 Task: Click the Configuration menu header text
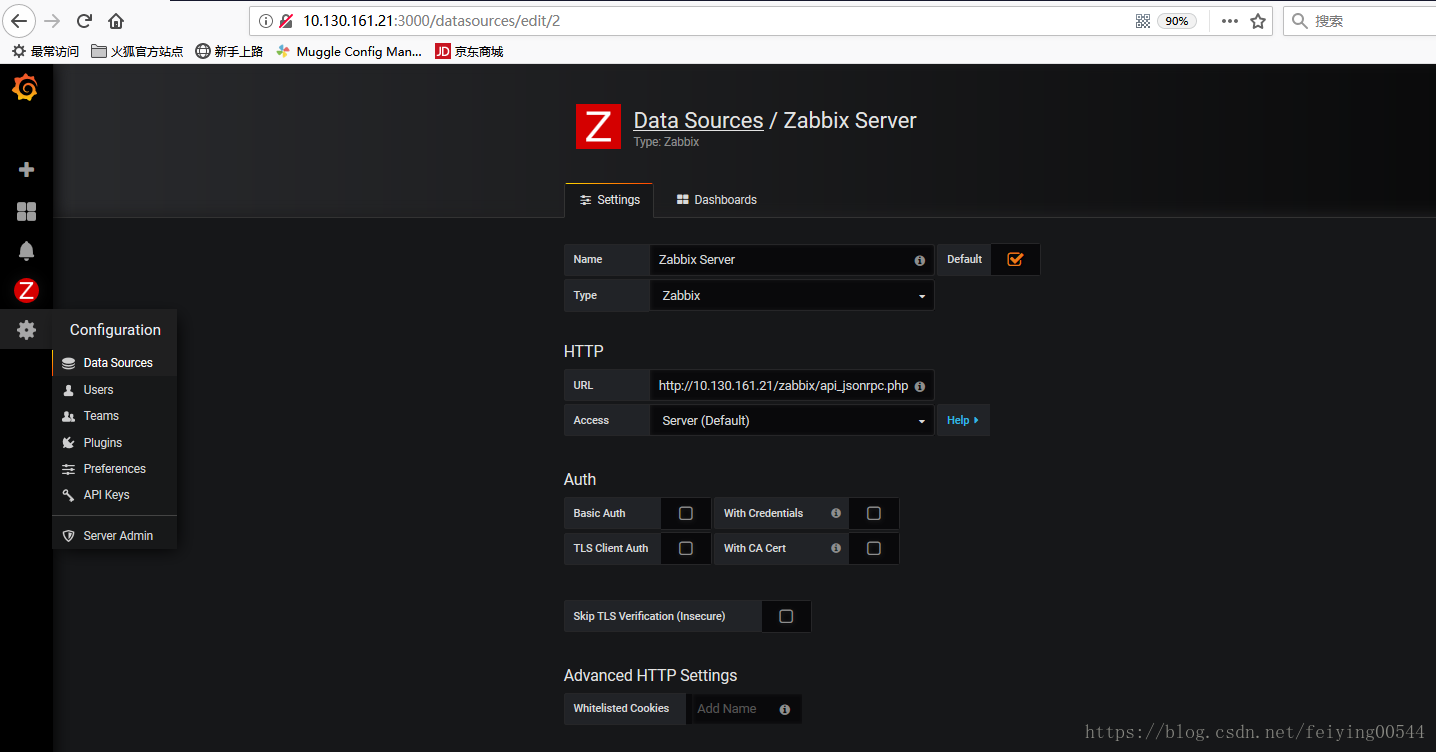click(x=115, y=330)
